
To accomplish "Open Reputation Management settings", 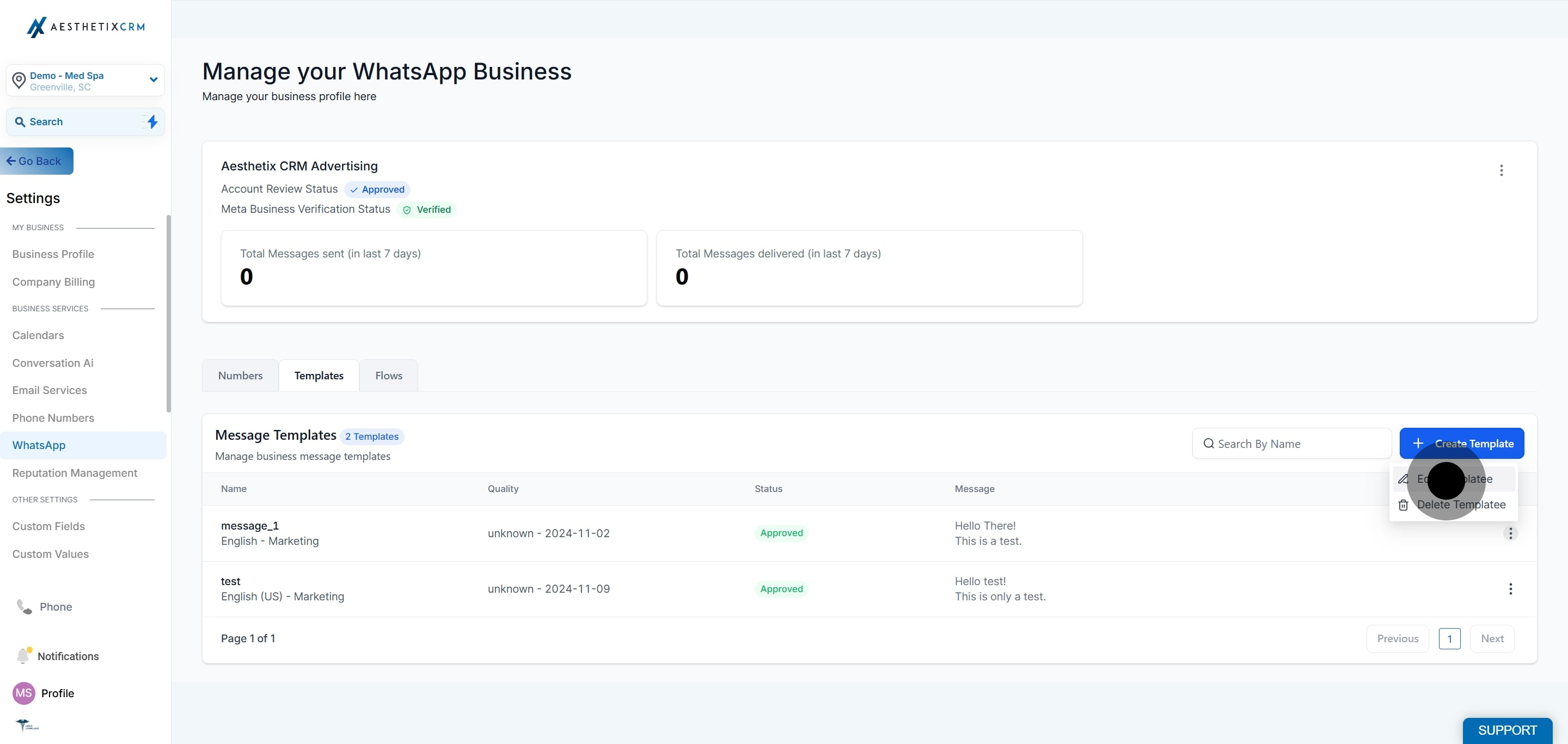I will (75, 472).
